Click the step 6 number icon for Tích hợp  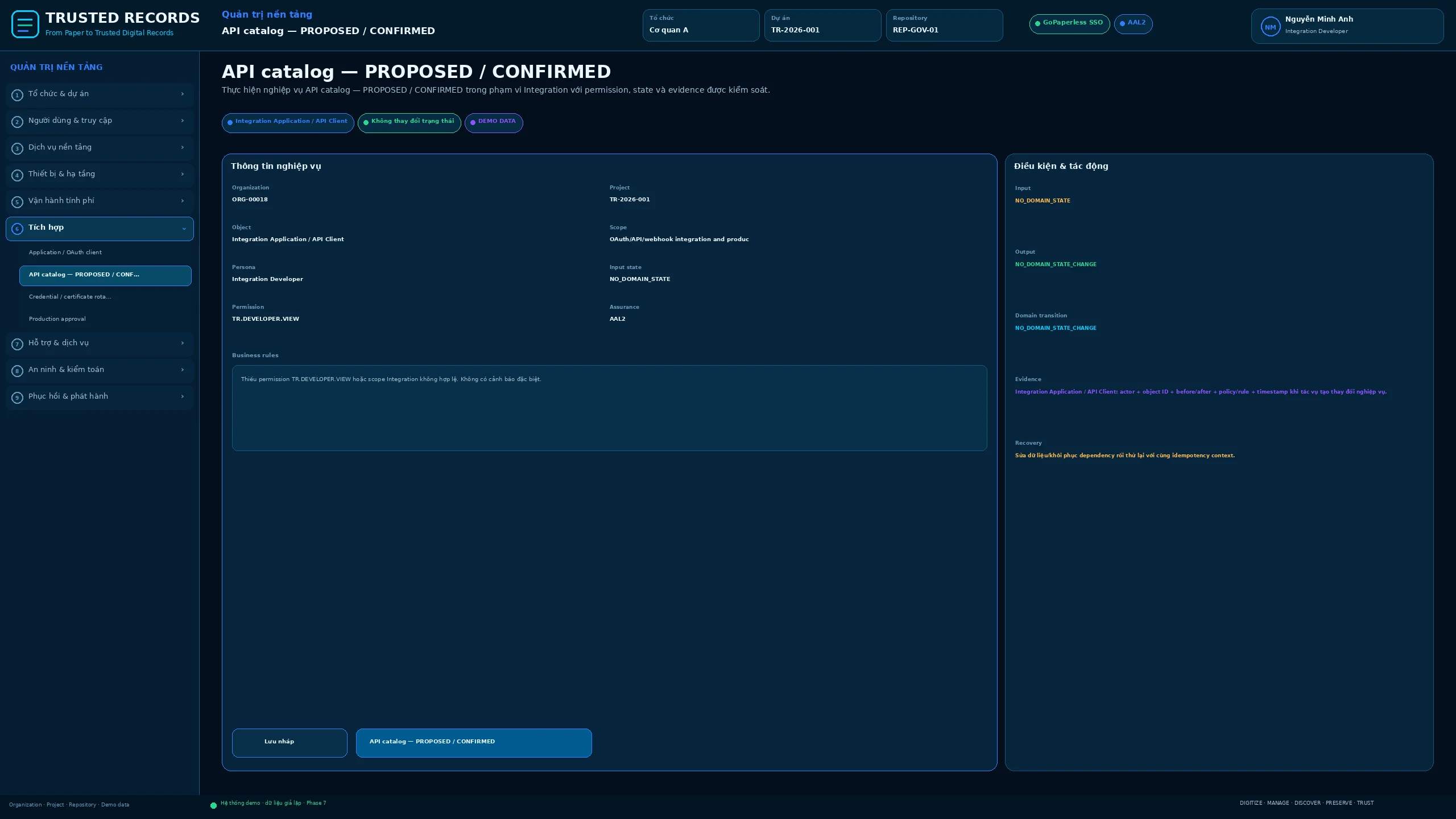(x=17, y=229)
